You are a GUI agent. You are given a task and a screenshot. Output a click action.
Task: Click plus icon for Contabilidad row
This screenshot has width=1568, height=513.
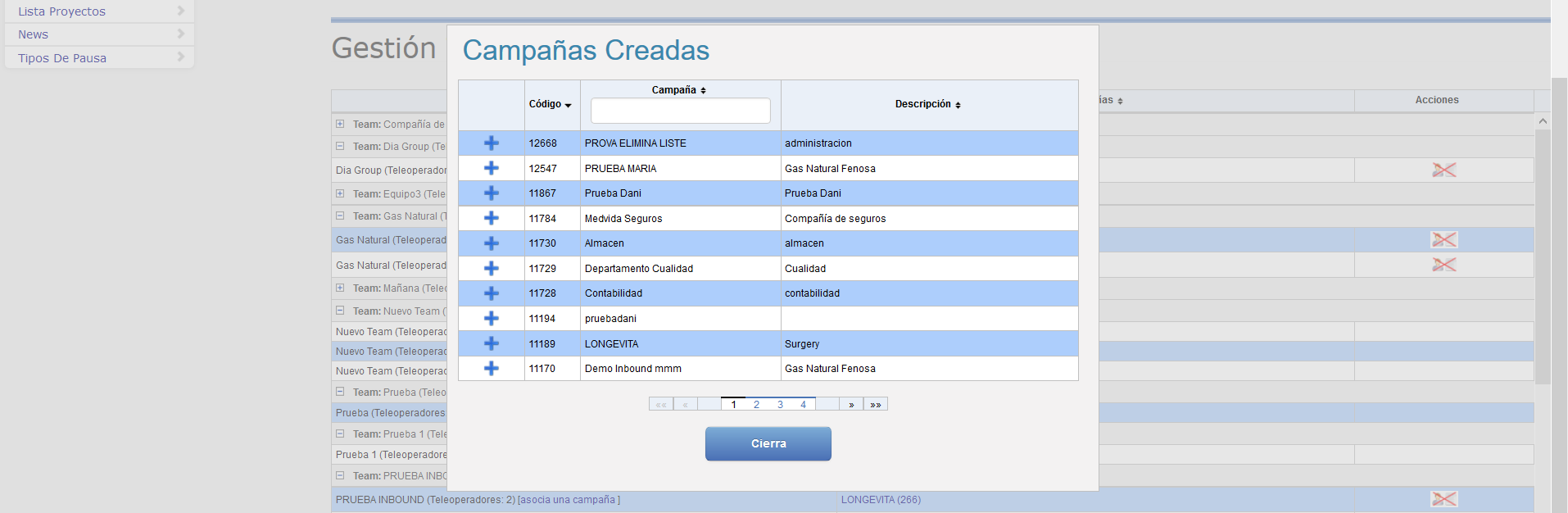pyautogui.click(x=492, y=293)
